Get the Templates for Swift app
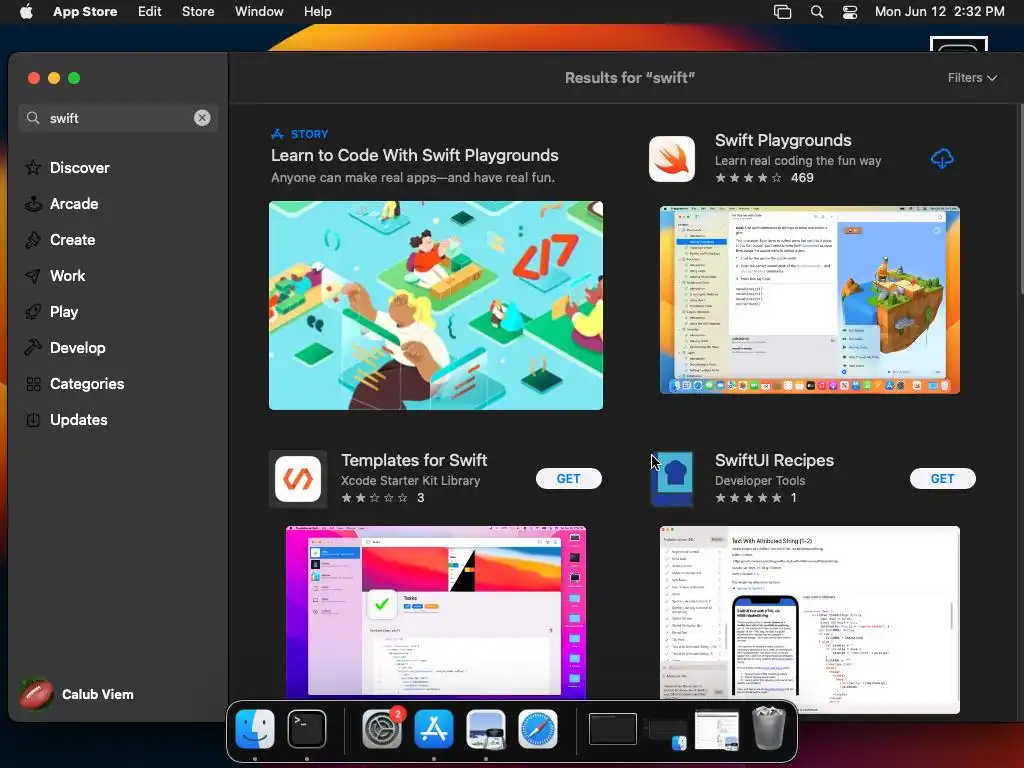The height and width of the screenshot is (768, 1024). click(x=568, y=479)
